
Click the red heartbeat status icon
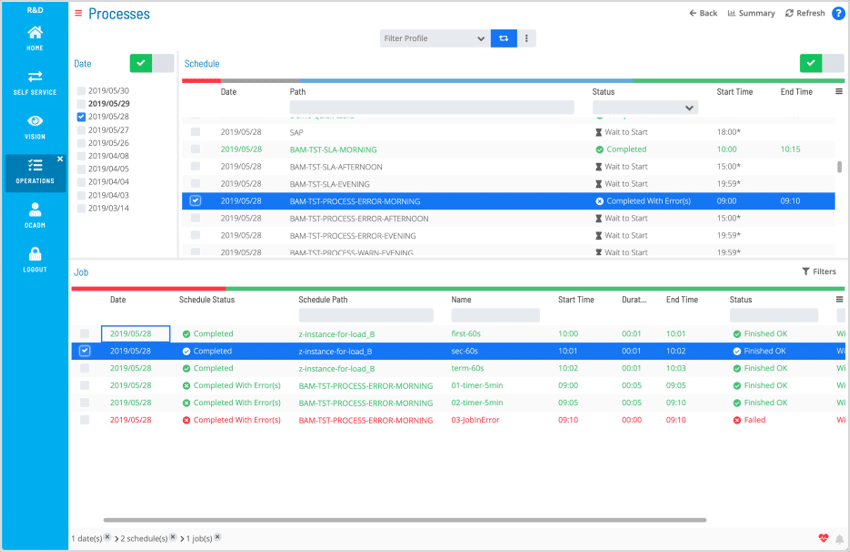click(823, 538)
